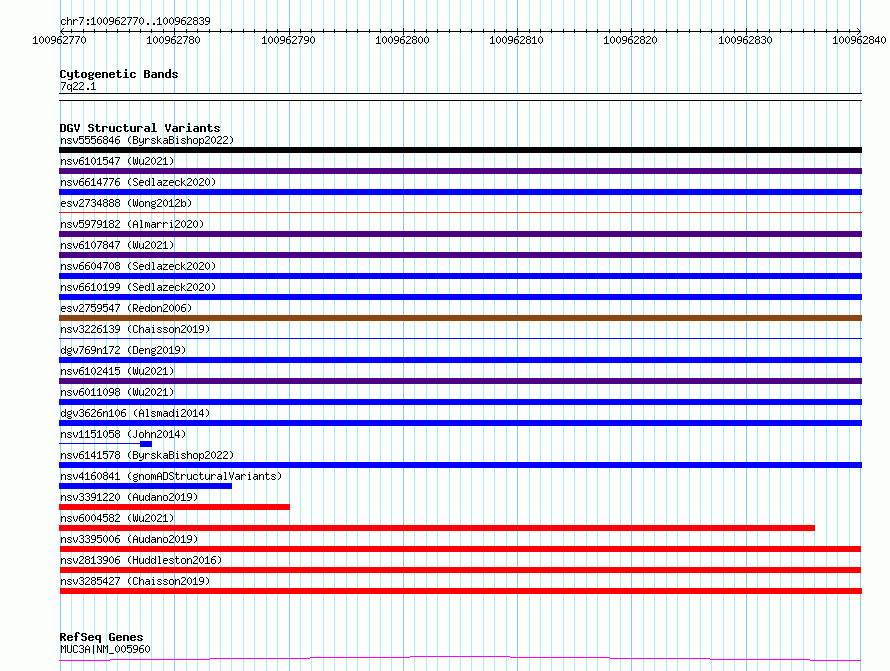Click the purple bar under nsv6102415

pyautogui.click(x=460, y=381)
